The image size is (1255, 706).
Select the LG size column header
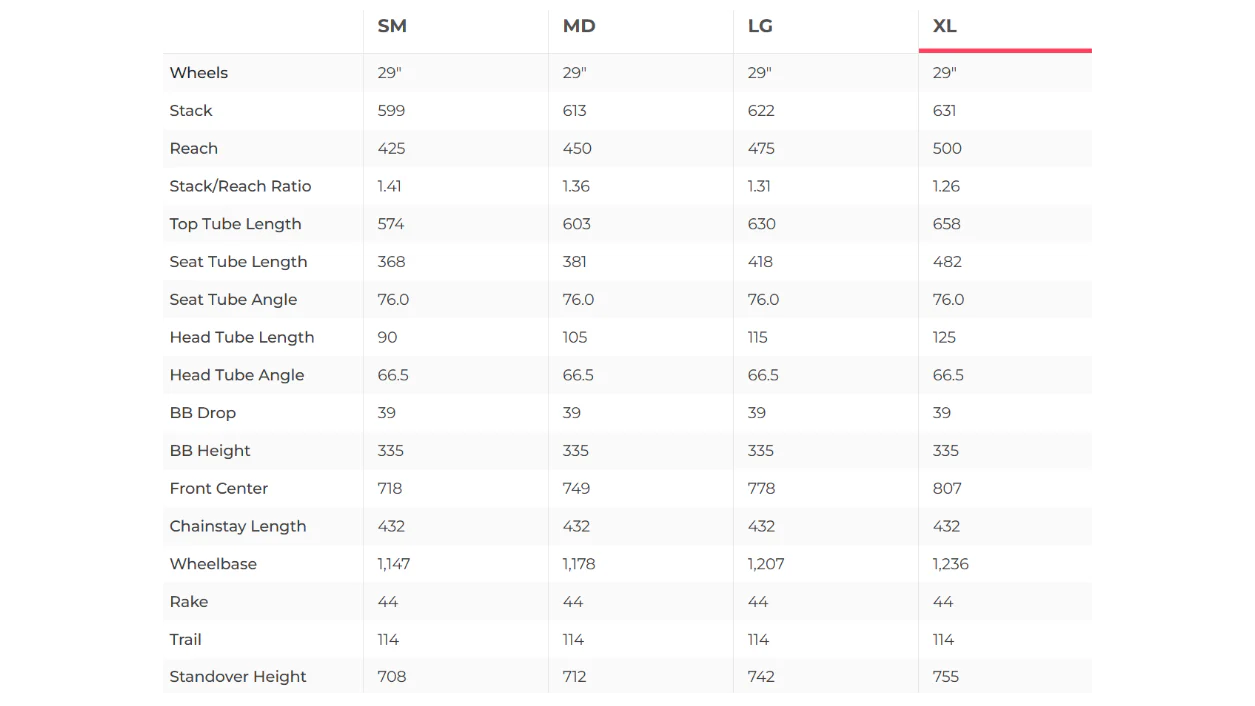760,27
